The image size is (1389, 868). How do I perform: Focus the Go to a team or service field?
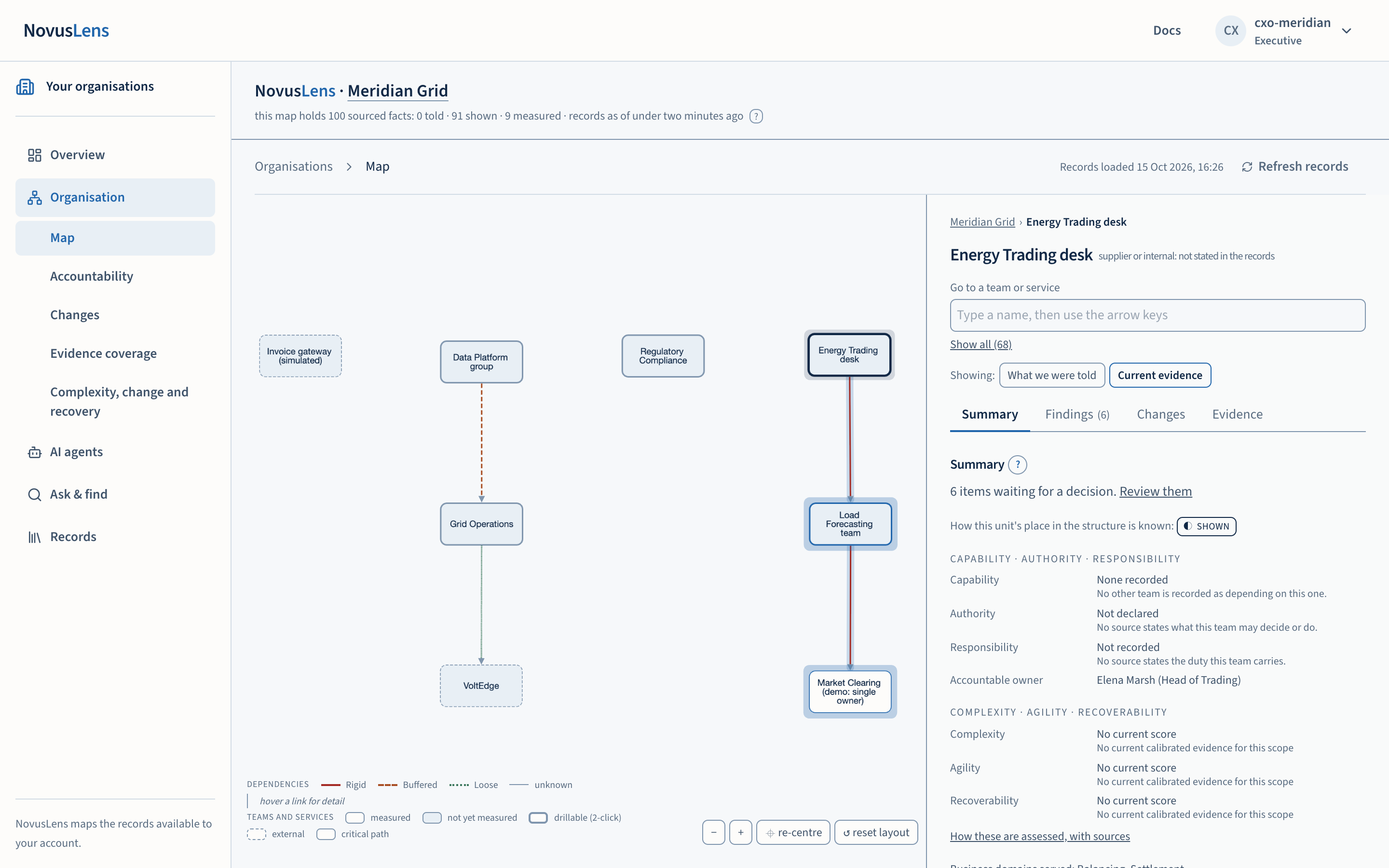pyautogui.click(x=1157, y=315)
